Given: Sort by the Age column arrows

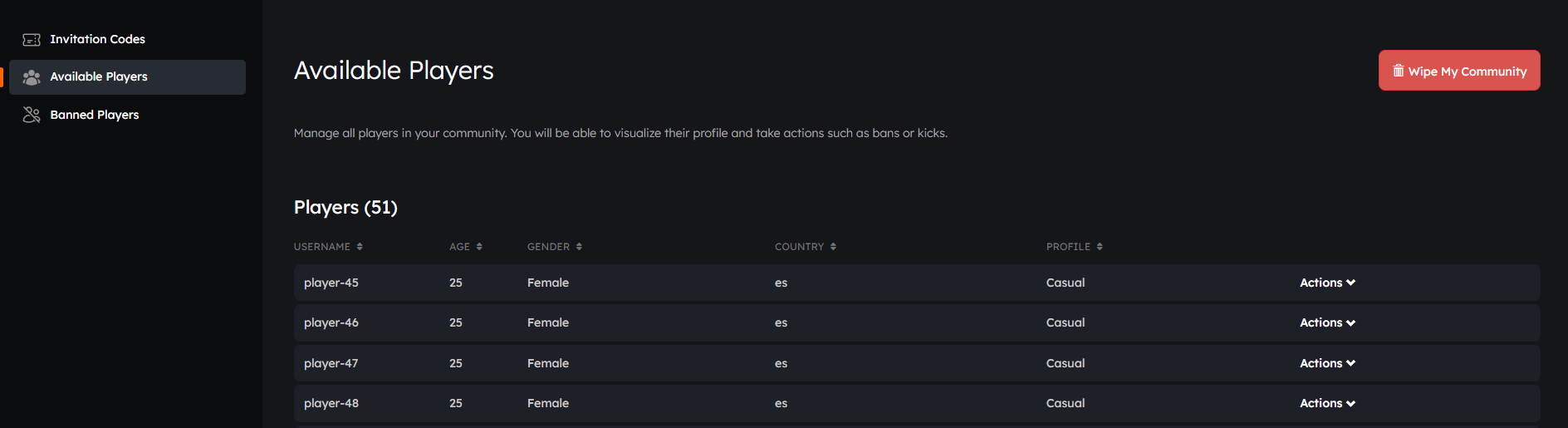Looking at the screenshot, I should click(479, 247).
